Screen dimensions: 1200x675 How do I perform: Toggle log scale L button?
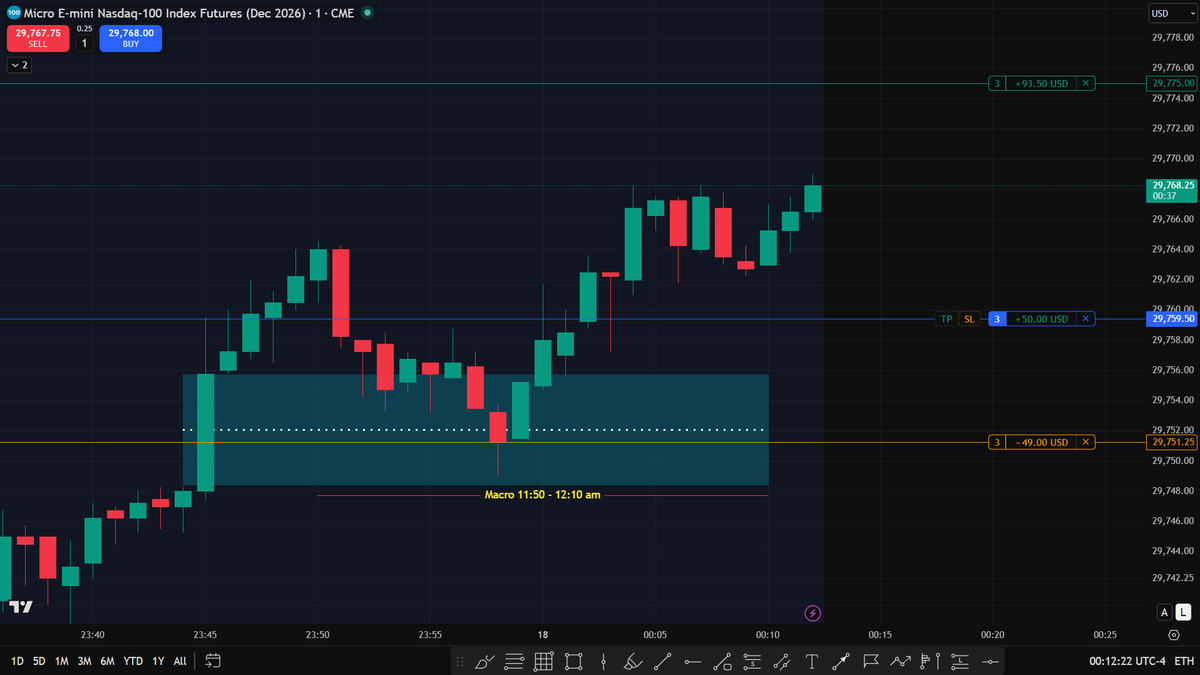click(1182, 612)
